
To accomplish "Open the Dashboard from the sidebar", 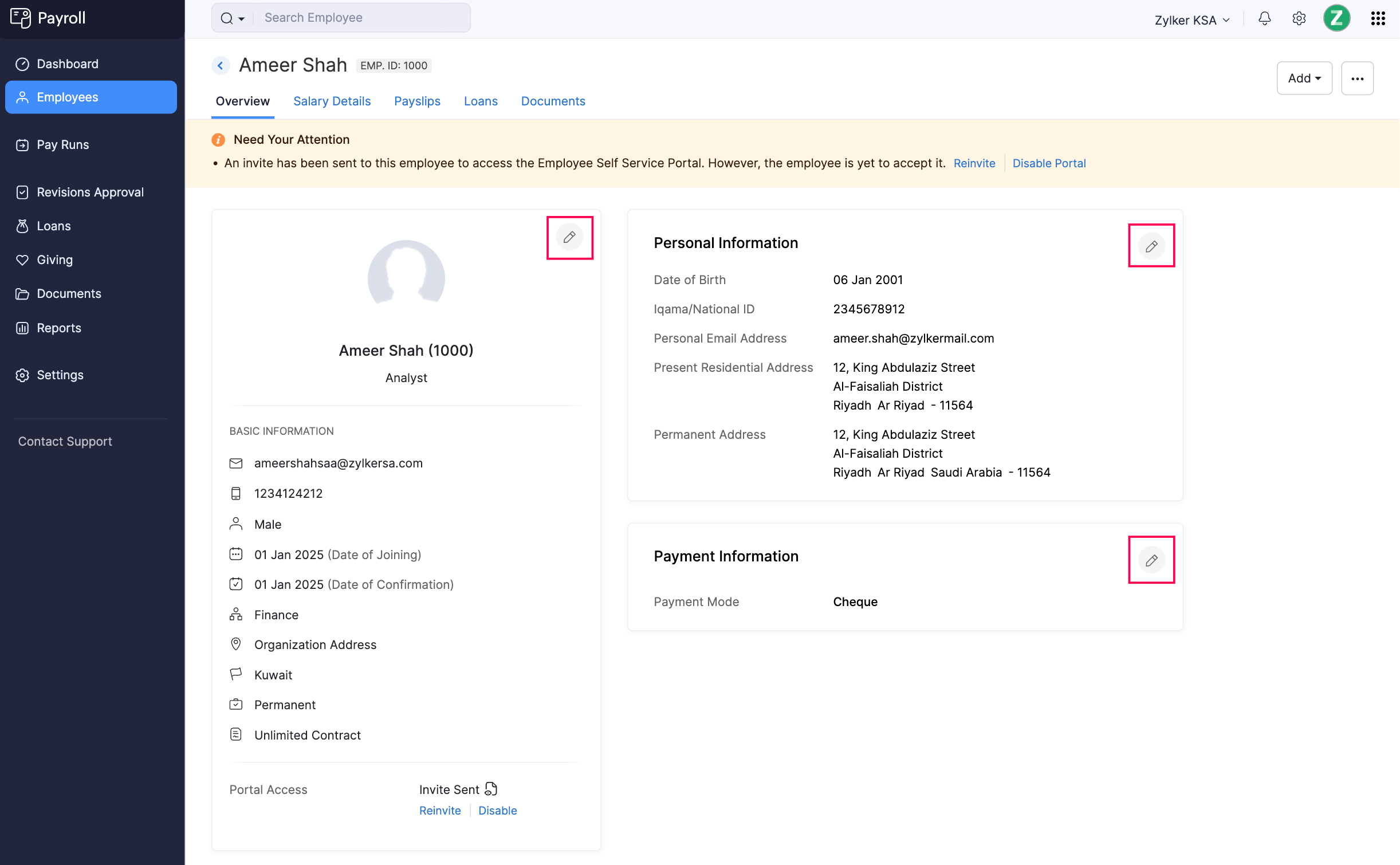I will tap(91, 64).
